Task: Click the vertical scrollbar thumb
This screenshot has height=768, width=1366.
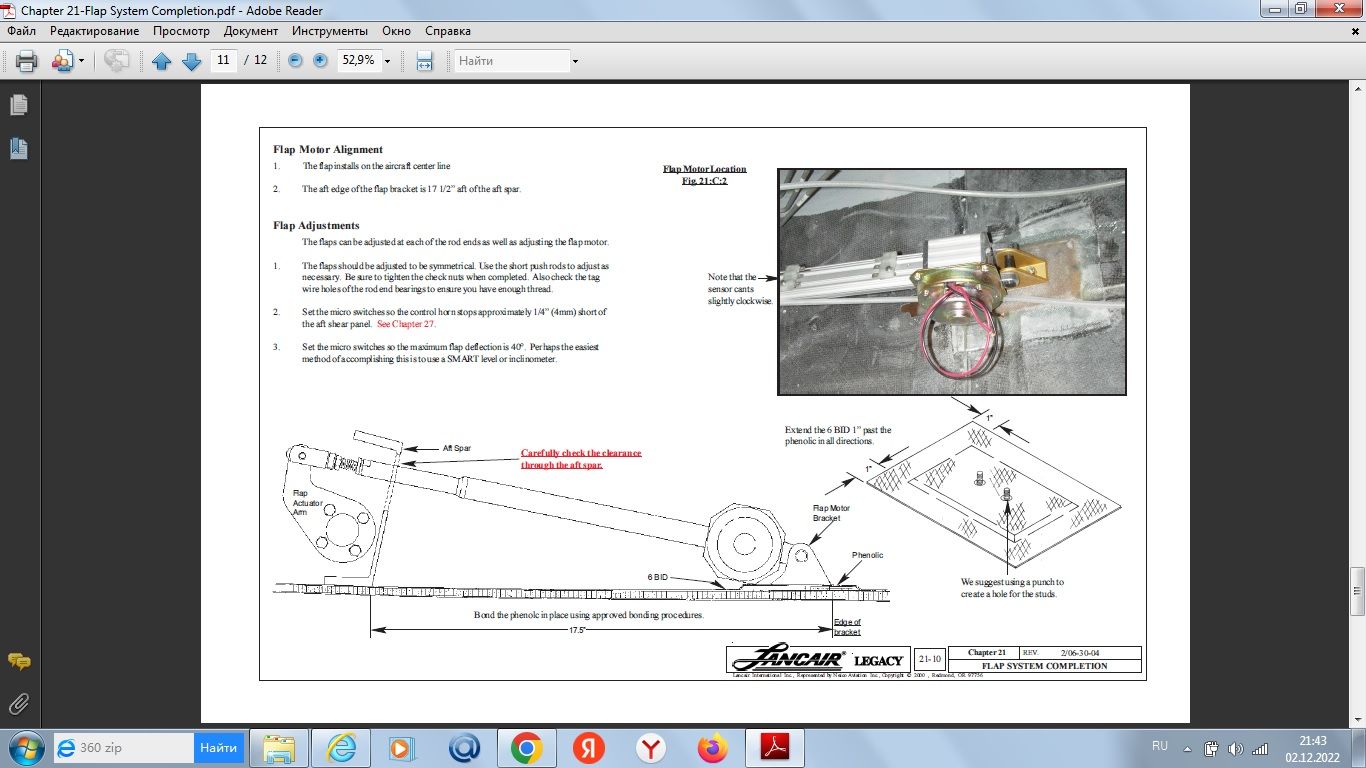Action: pos(1357,592)
